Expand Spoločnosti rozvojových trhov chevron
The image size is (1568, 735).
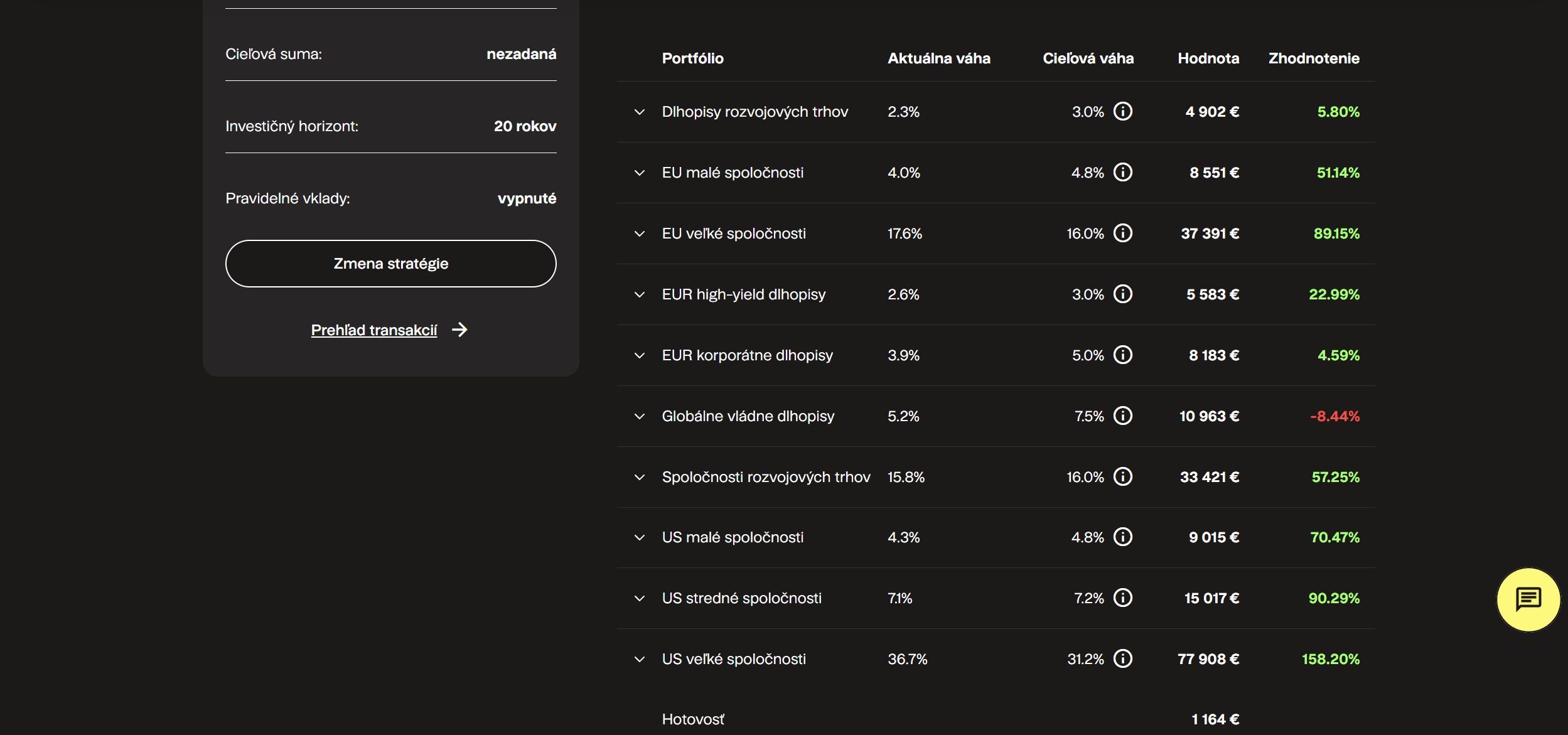[x=639, y=478]
